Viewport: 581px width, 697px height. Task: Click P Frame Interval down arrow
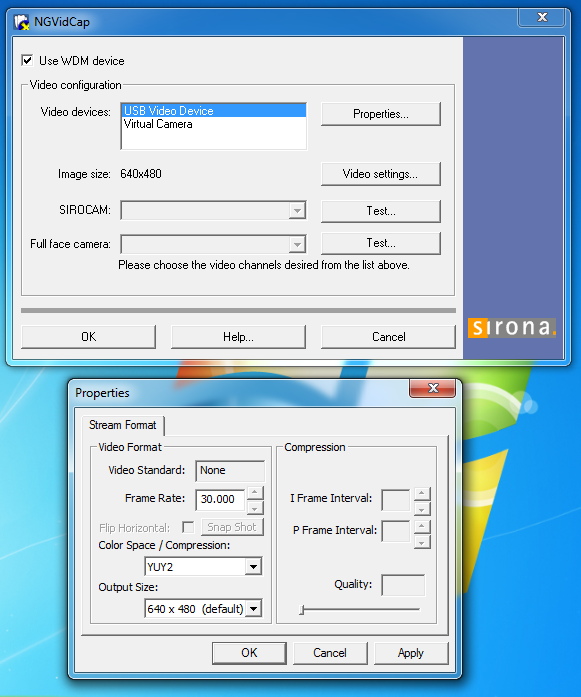(421, 542)
